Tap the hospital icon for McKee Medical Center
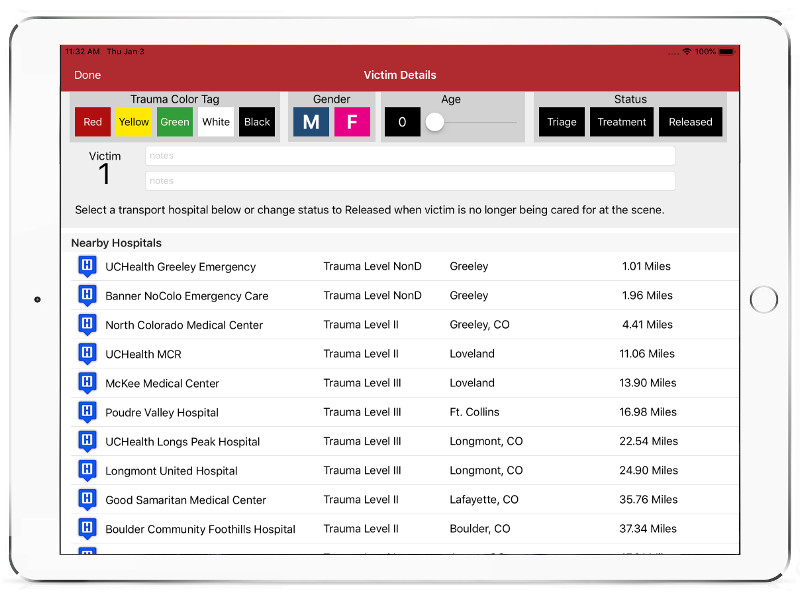 pyautogui.click(x=87, y=382)
